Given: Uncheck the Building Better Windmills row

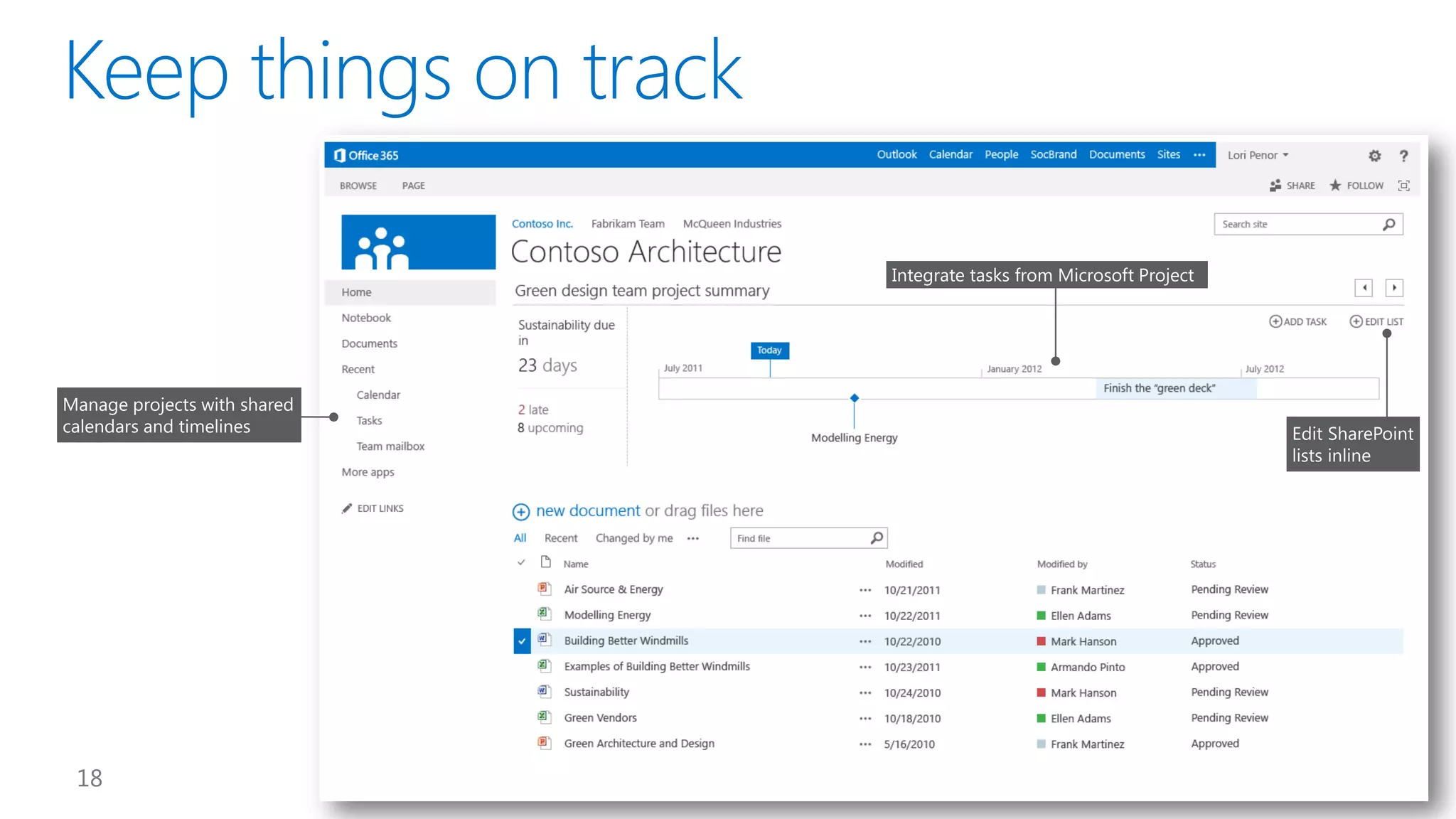Looking at the screenshot, I should [x=522, y=641].
